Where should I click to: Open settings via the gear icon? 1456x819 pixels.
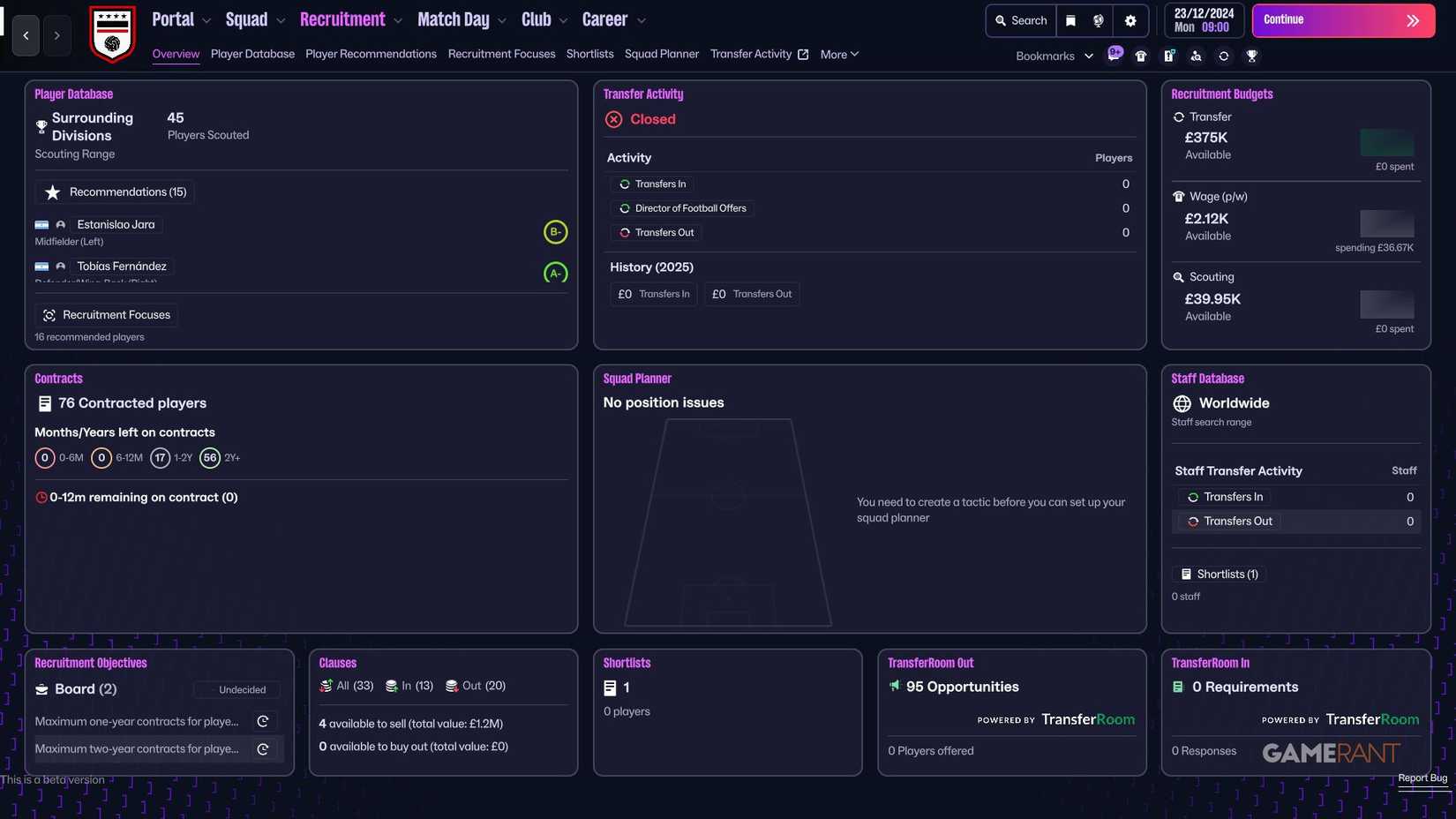tap(1130, 21)
